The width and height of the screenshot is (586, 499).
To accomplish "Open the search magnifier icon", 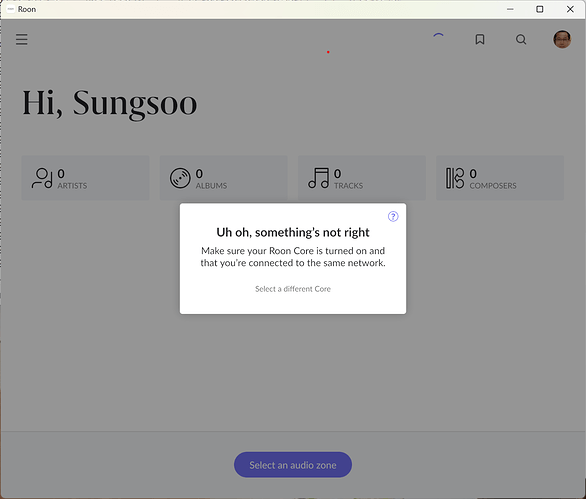I will 521,39.
